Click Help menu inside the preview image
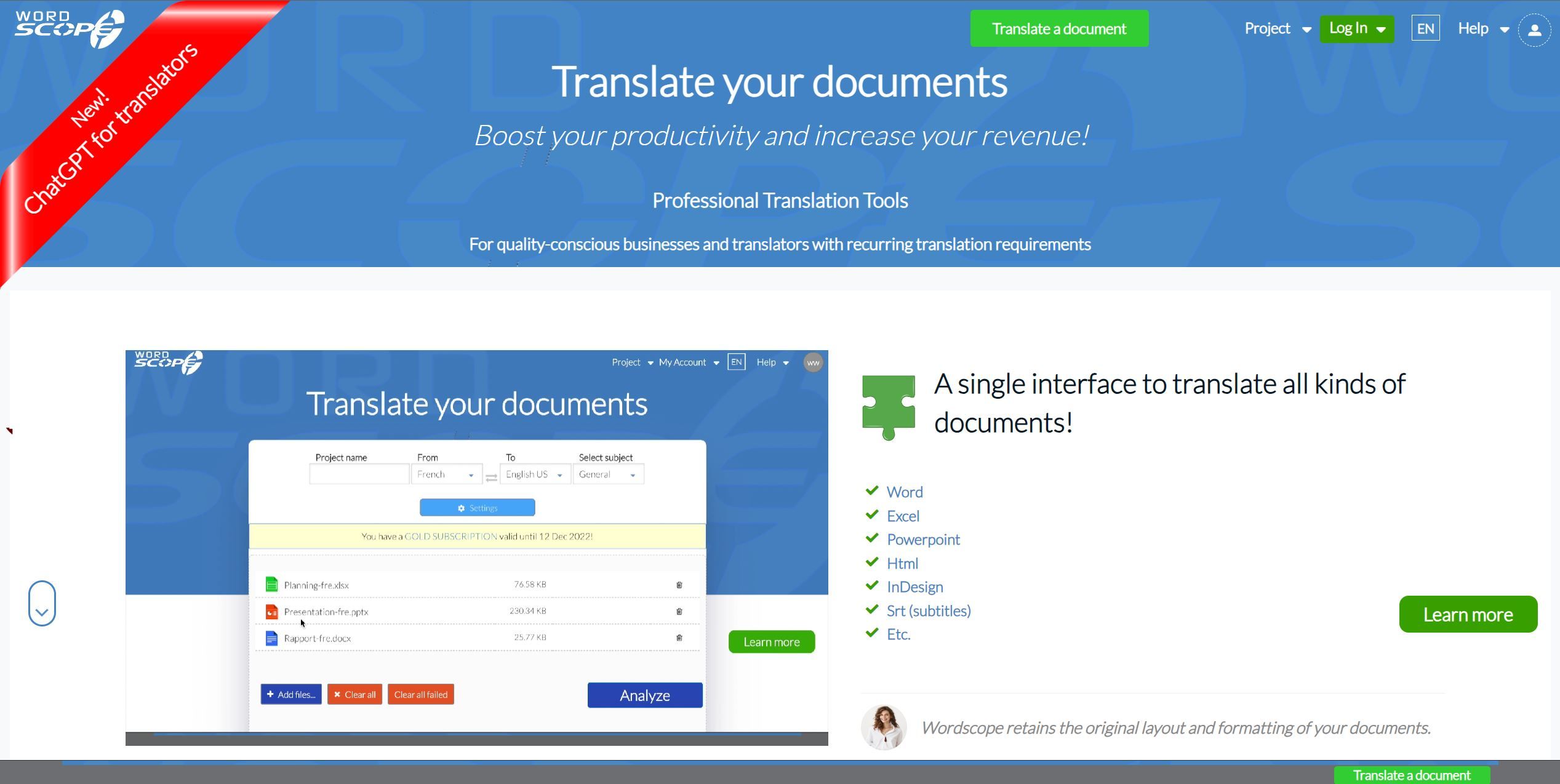This screenshot has height=784, width=1560. coord(772,362)
